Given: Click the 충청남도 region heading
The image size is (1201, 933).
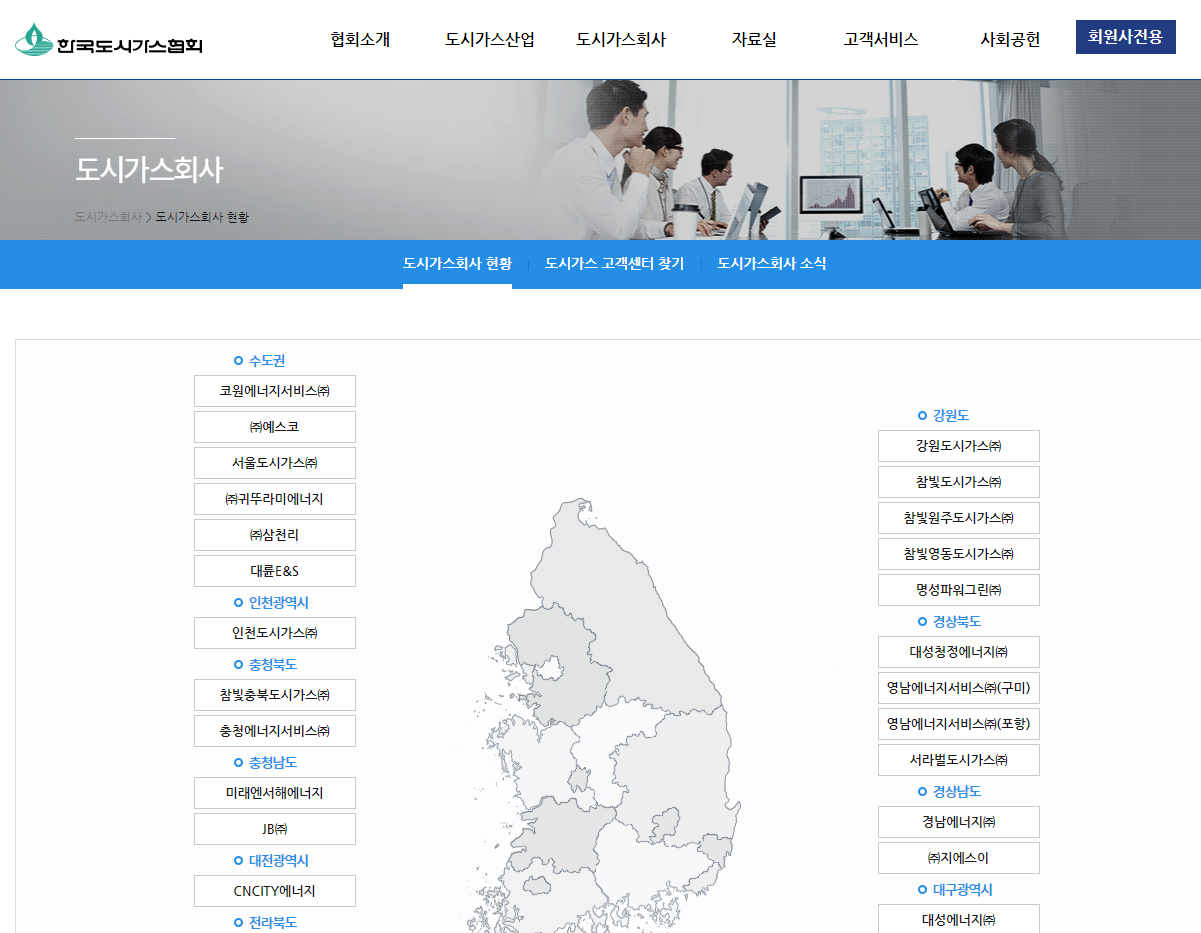Looking at the screenshot, I should (x=273, y=763).
